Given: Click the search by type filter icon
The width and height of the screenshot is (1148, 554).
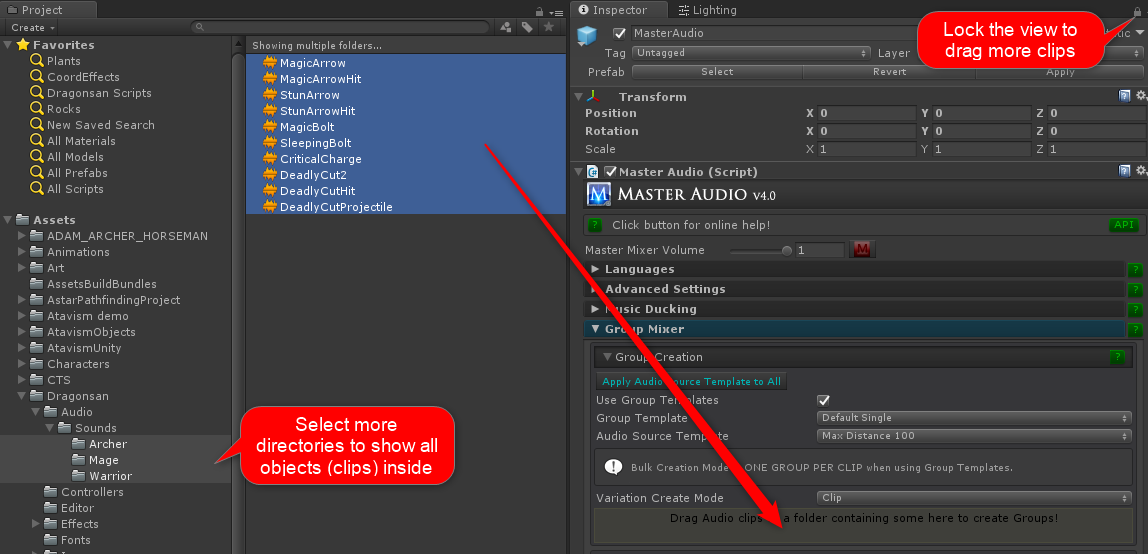Looking at the screenshot, I should point(505,27).
